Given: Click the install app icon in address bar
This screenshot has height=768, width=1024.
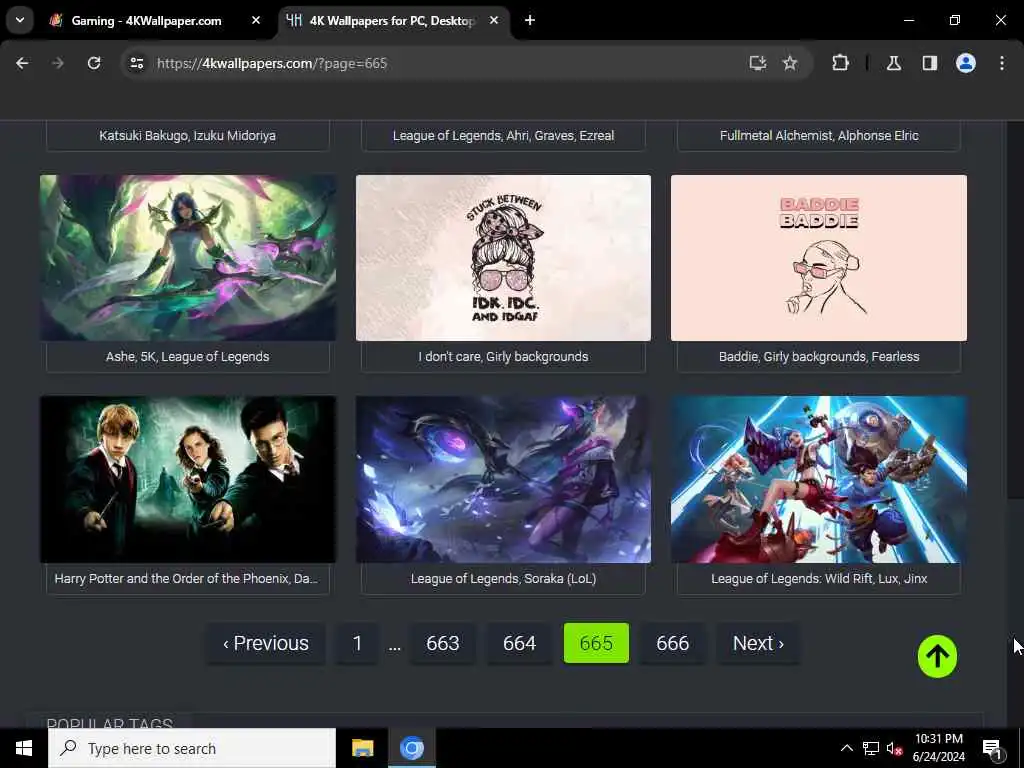Looking at the screenshot, I should tap(758, 63).
